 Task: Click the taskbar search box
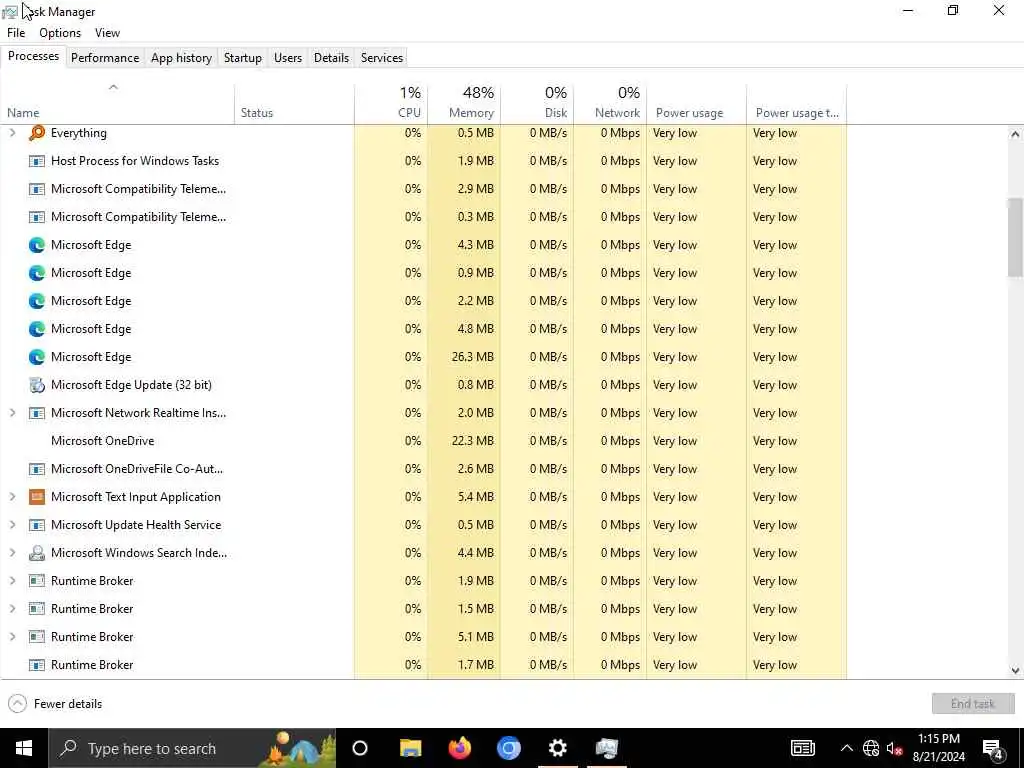pyautogui.click(x=193, y=748)
